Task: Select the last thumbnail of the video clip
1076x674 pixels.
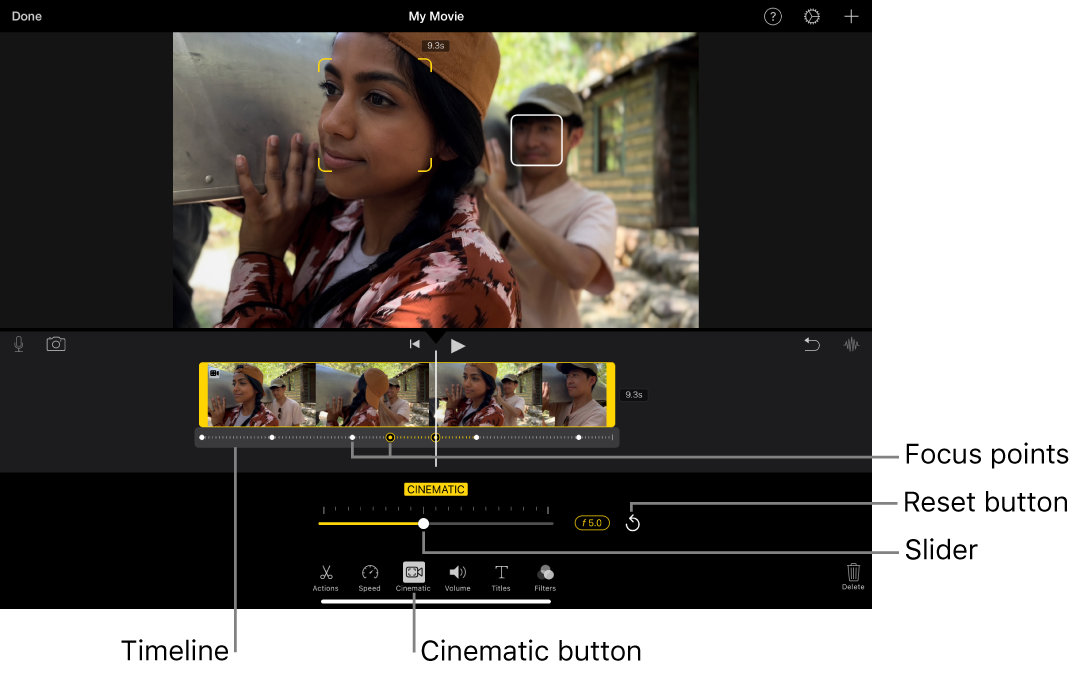Action: pos(574,395)
